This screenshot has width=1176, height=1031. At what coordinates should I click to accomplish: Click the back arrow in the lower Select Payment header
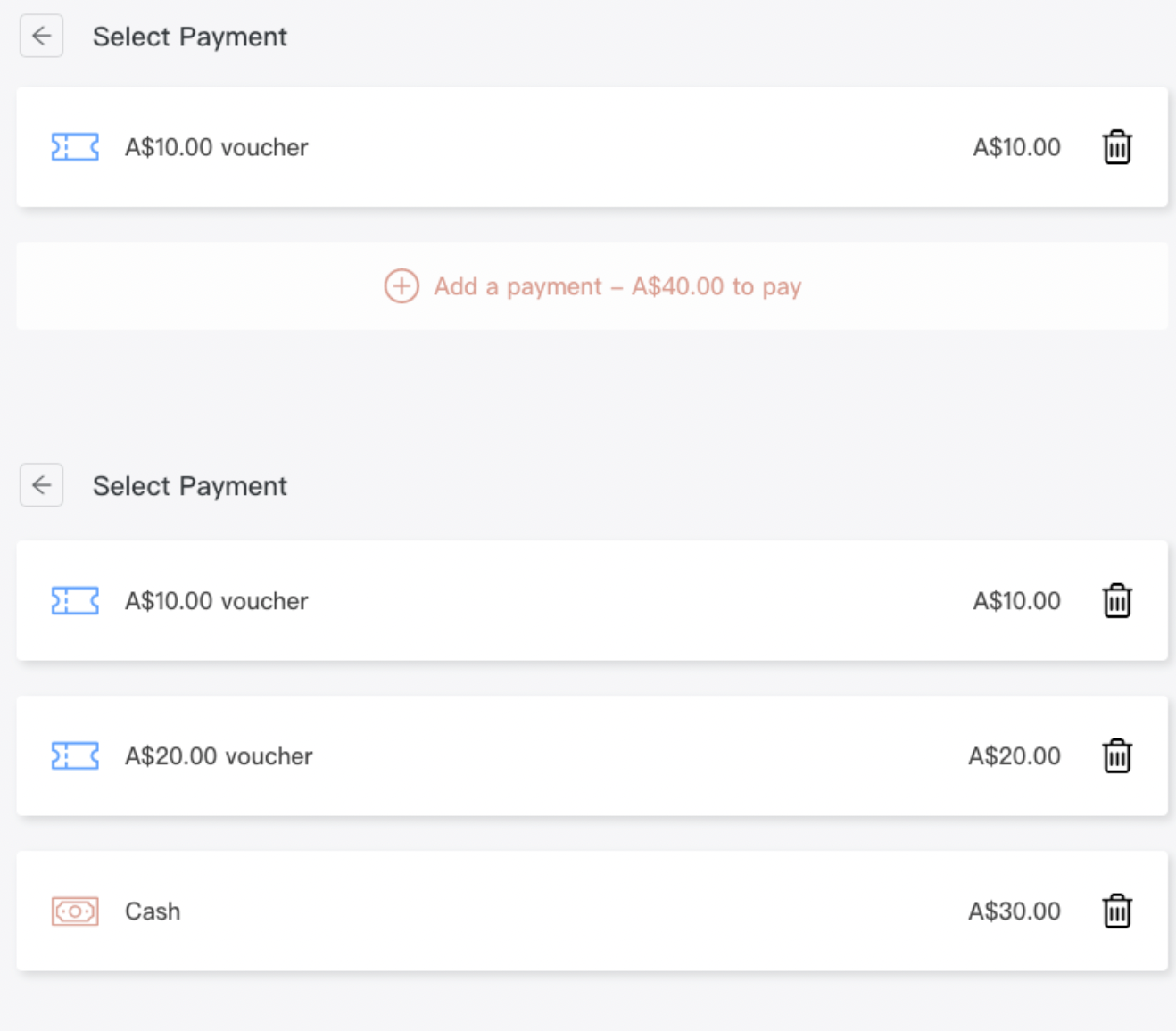click(x=42, y=485)
